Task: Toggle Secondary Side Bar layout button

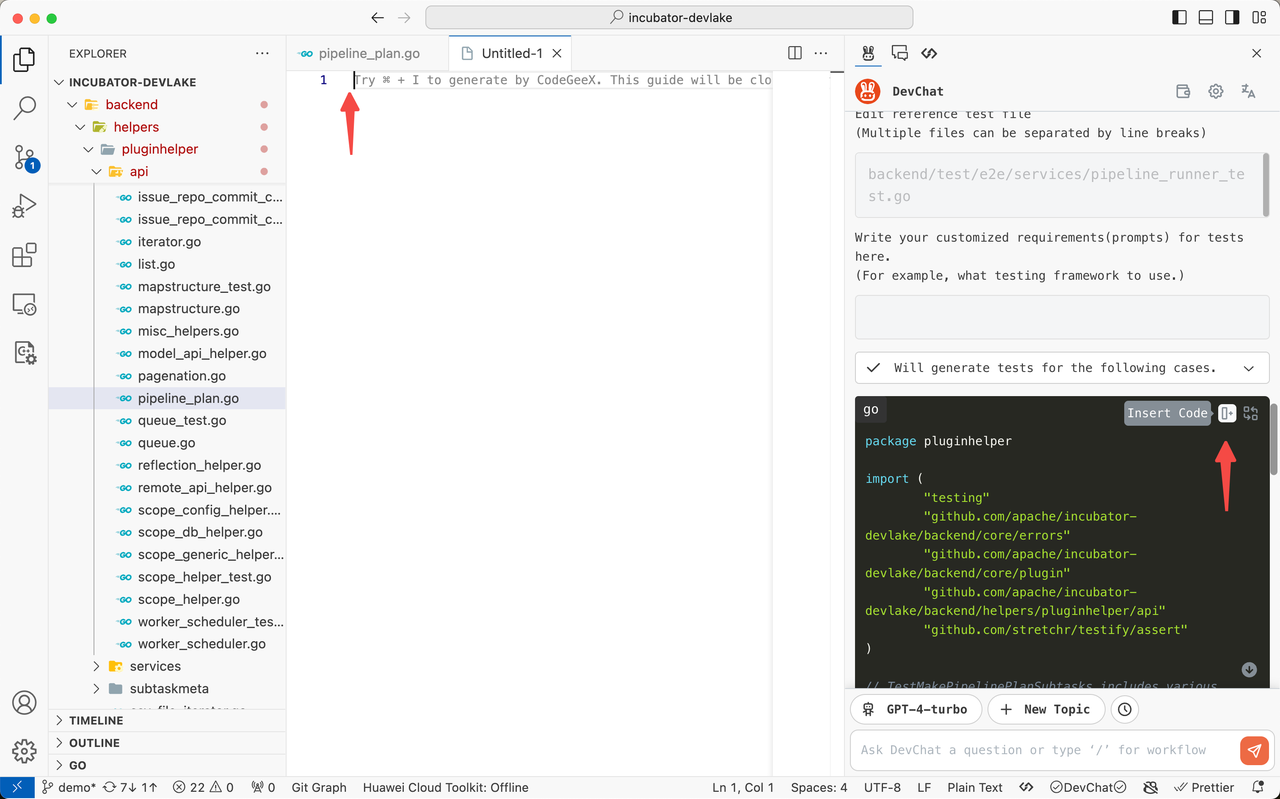Action: [x=1232, y=18]
